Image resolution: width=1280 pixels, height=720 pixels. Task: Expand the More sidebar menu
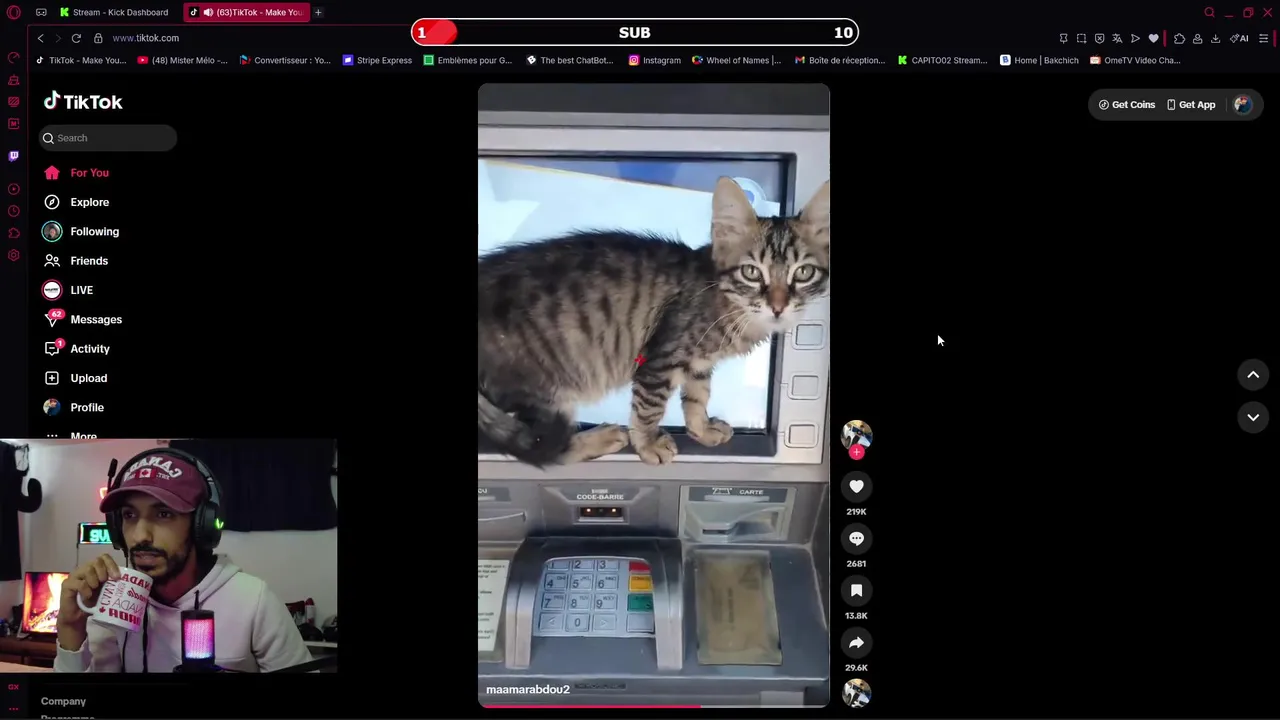click(x=70, y=435)
